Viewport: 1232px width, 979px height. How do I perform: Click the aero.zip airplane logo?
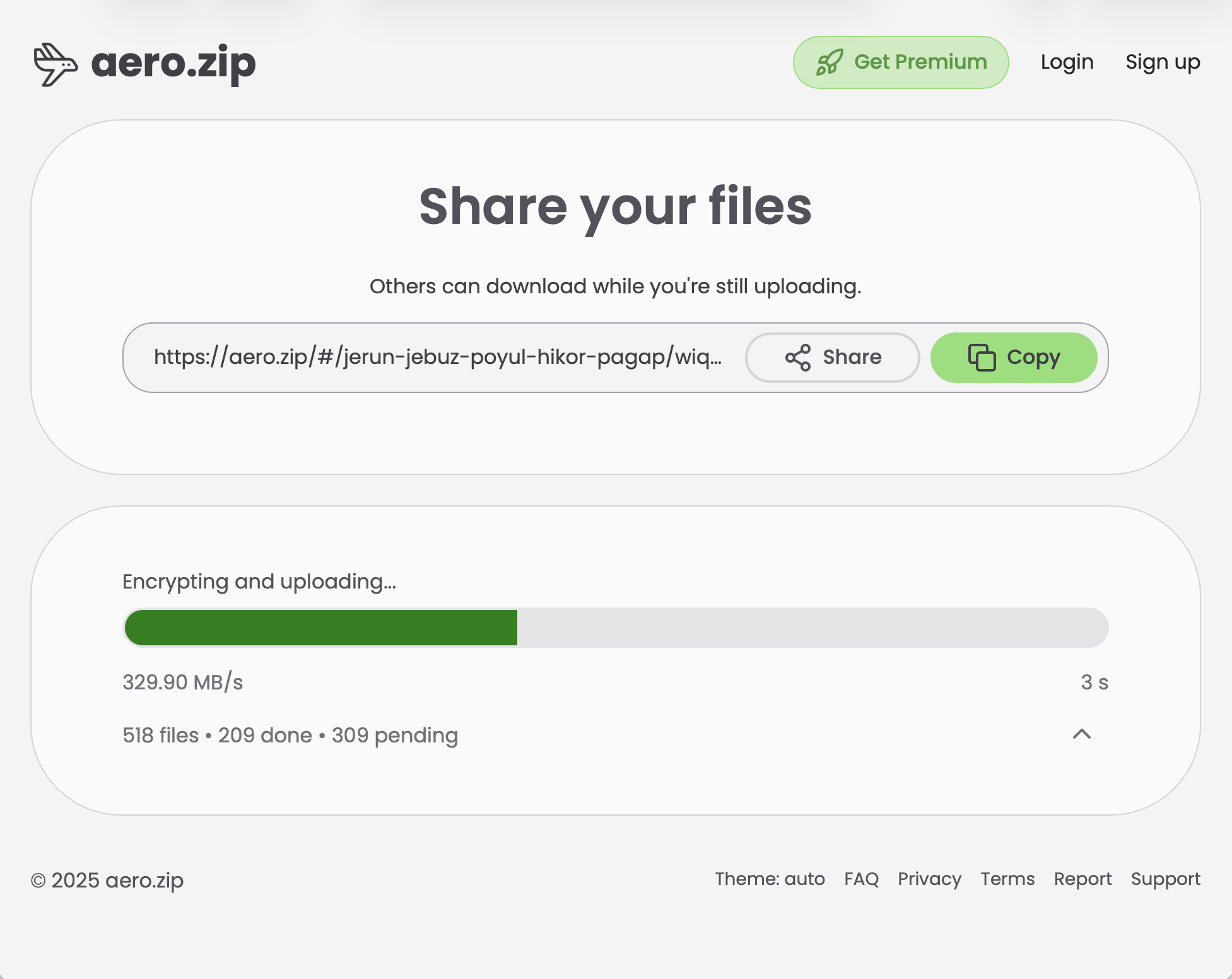coord(56,63)
